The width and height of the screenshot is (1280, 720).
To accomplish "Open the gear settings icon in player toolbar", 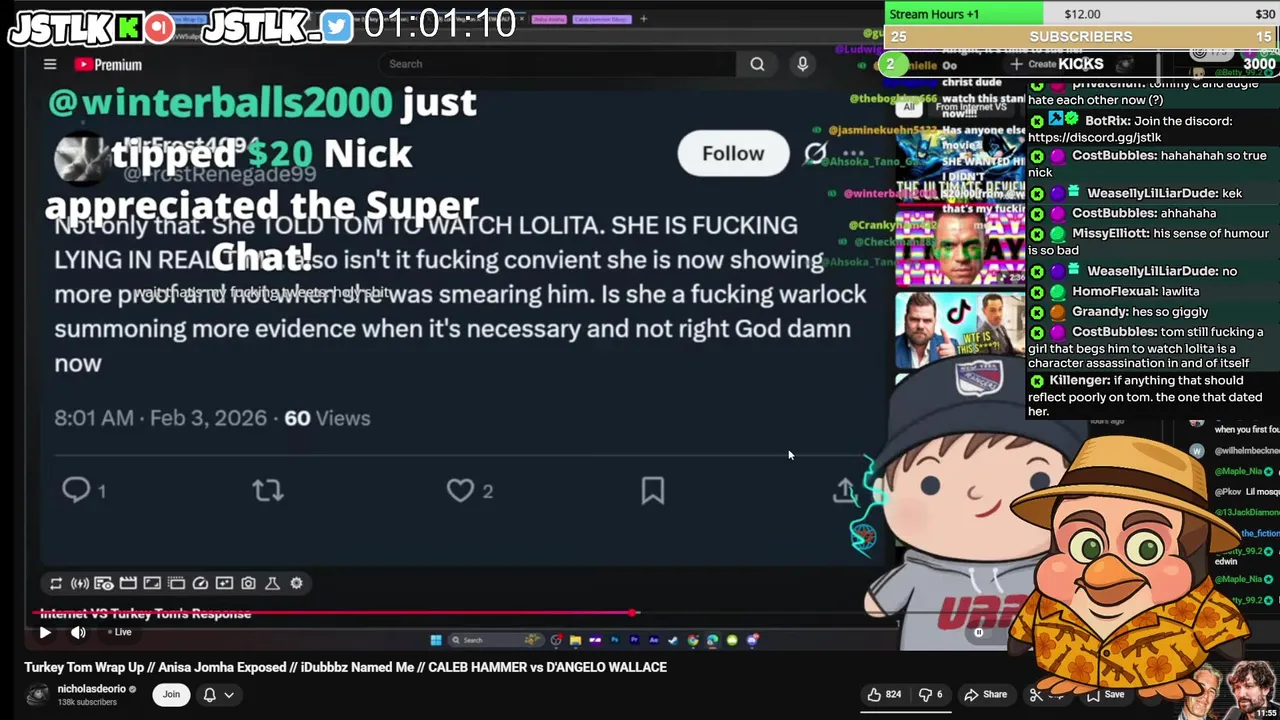I will click(296, 583).
